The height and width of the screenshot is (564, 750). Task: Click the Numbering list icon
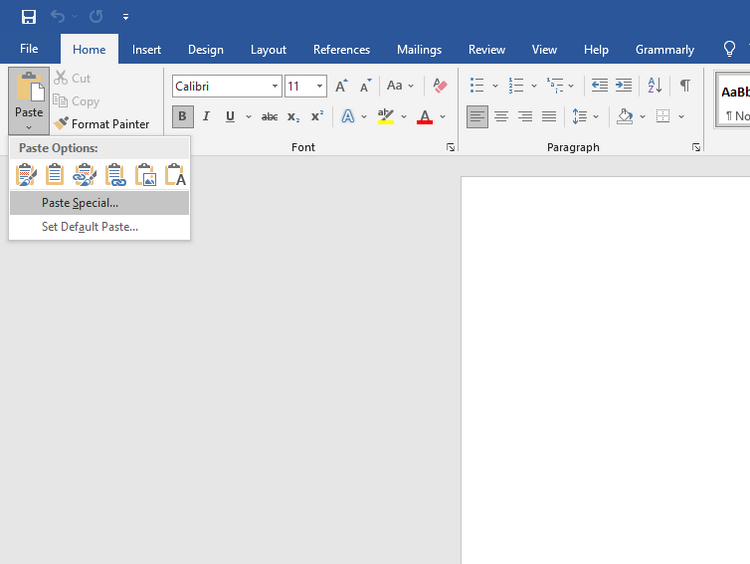click(x=516, y=86)
